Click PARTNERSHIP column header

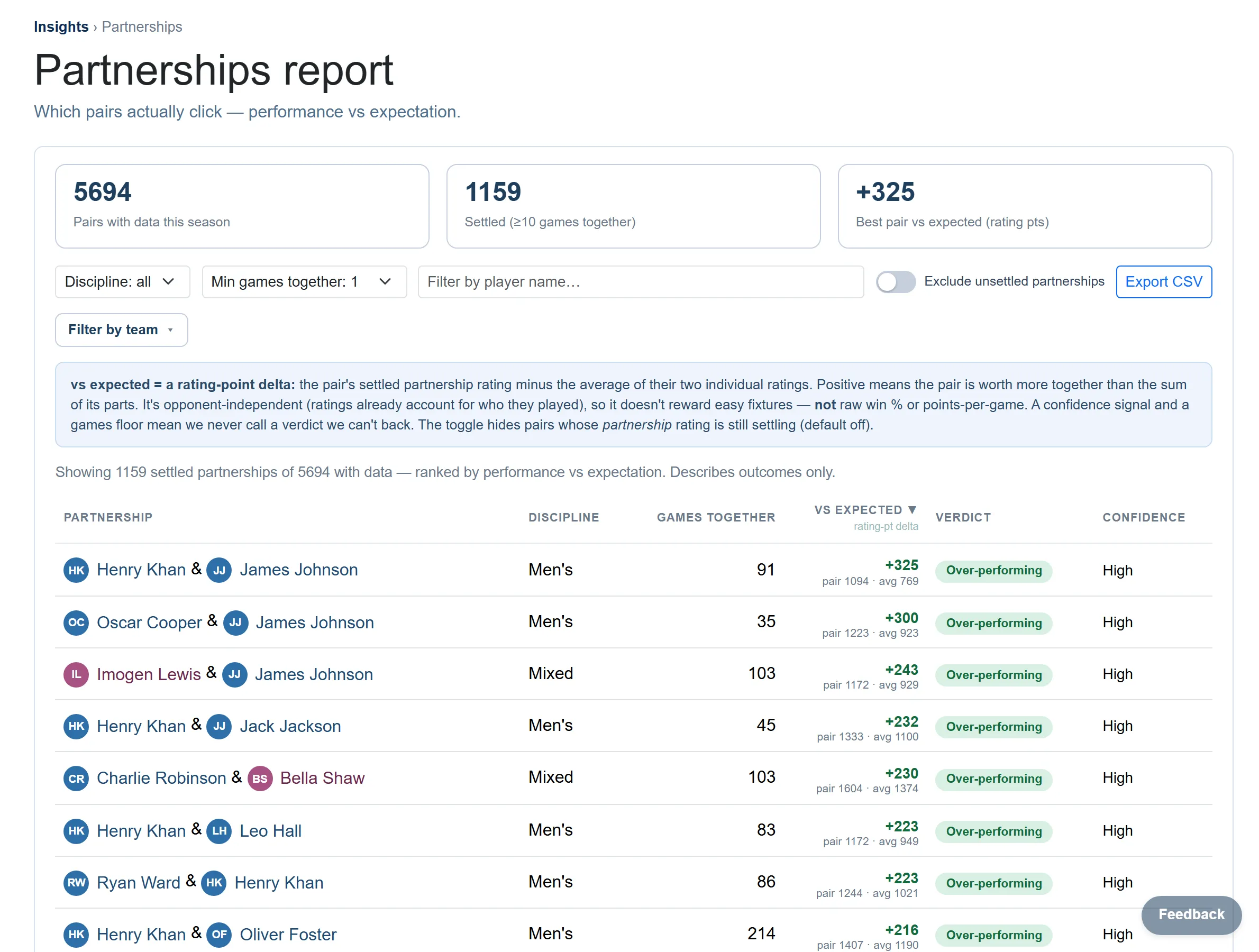tap(108, 517)
